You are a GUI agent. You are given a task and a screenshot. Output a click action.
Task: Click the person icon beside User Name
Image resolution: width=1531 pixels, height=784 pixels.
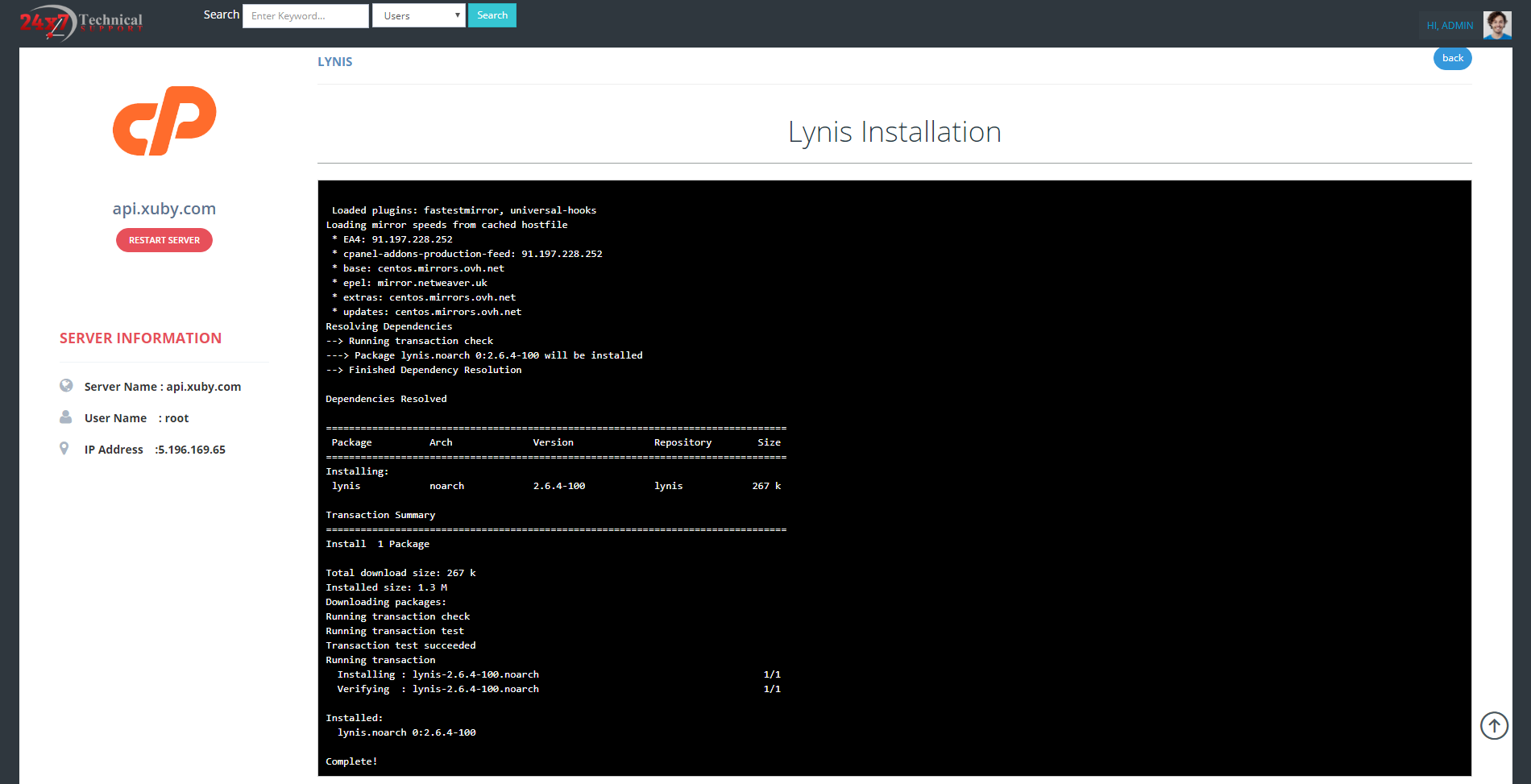coord(66,417)
